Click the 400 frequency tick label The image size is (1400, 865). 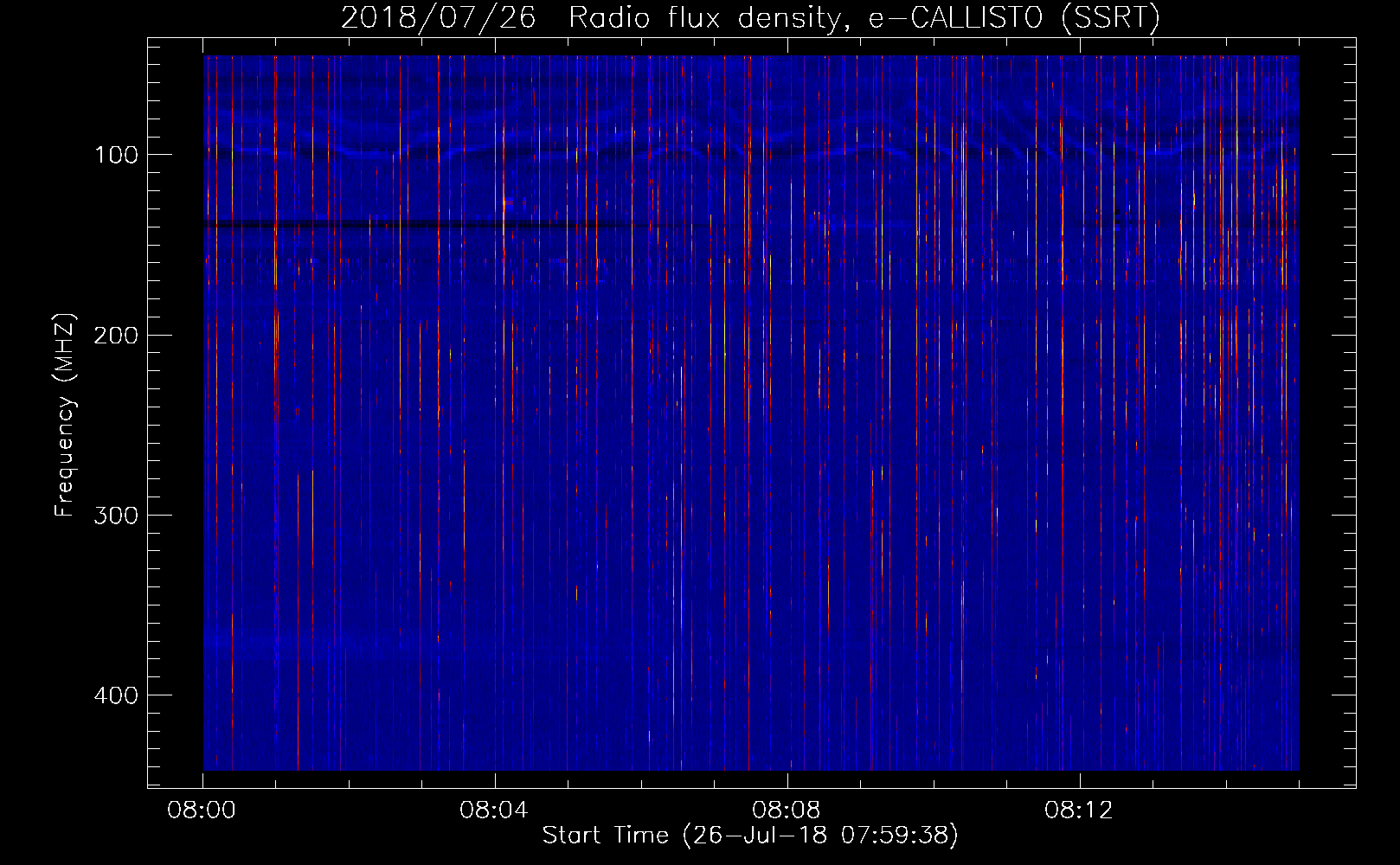pyautogui.click(x=116, y=695)
